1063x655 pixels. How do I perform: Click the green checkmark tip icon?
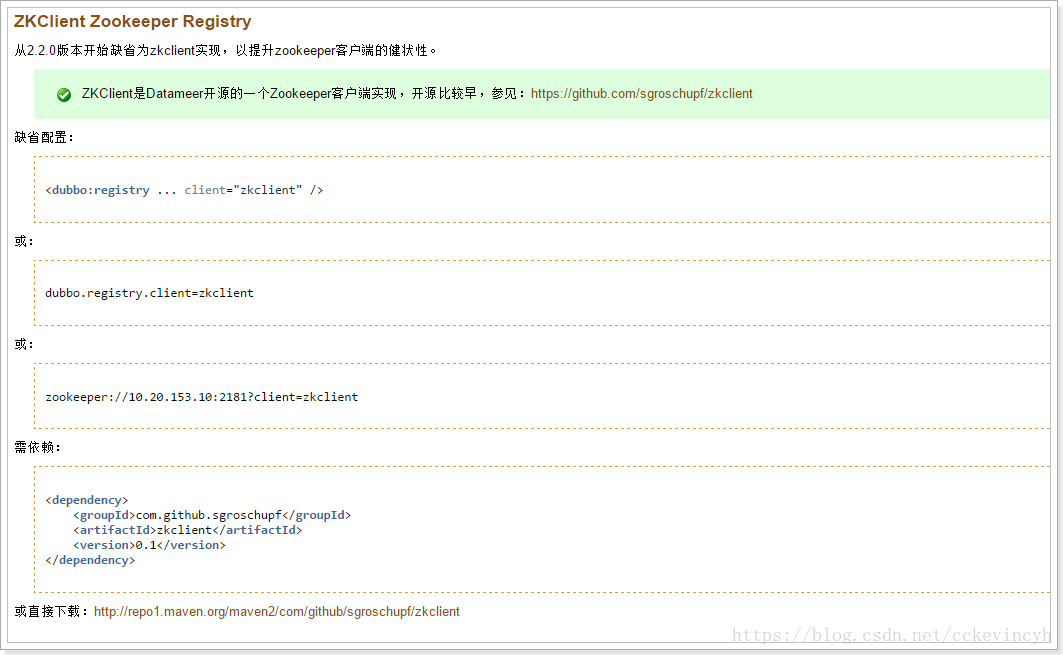(x=64, y=95)
